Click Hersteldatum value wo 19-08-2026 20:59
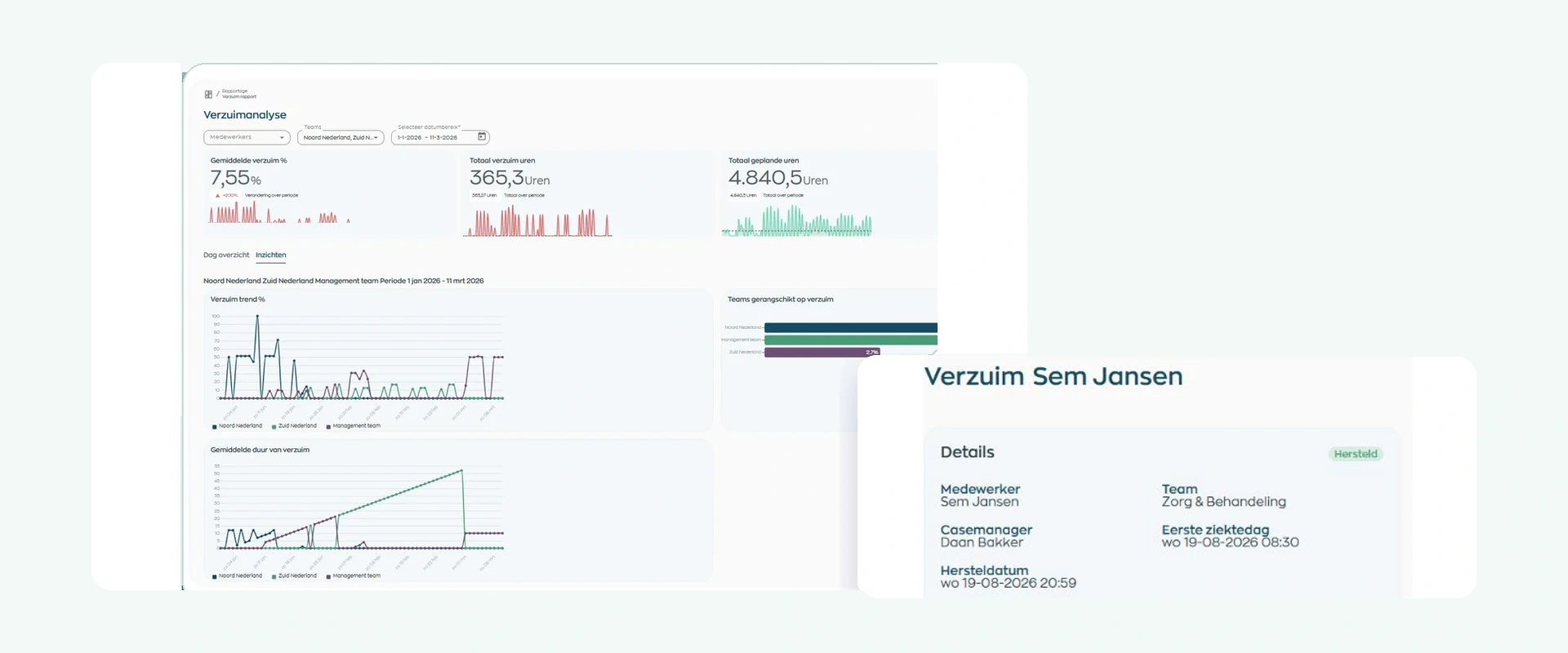Image resolution: width=1568 pixels, height=653 pixels. (x=1008, y=584)
